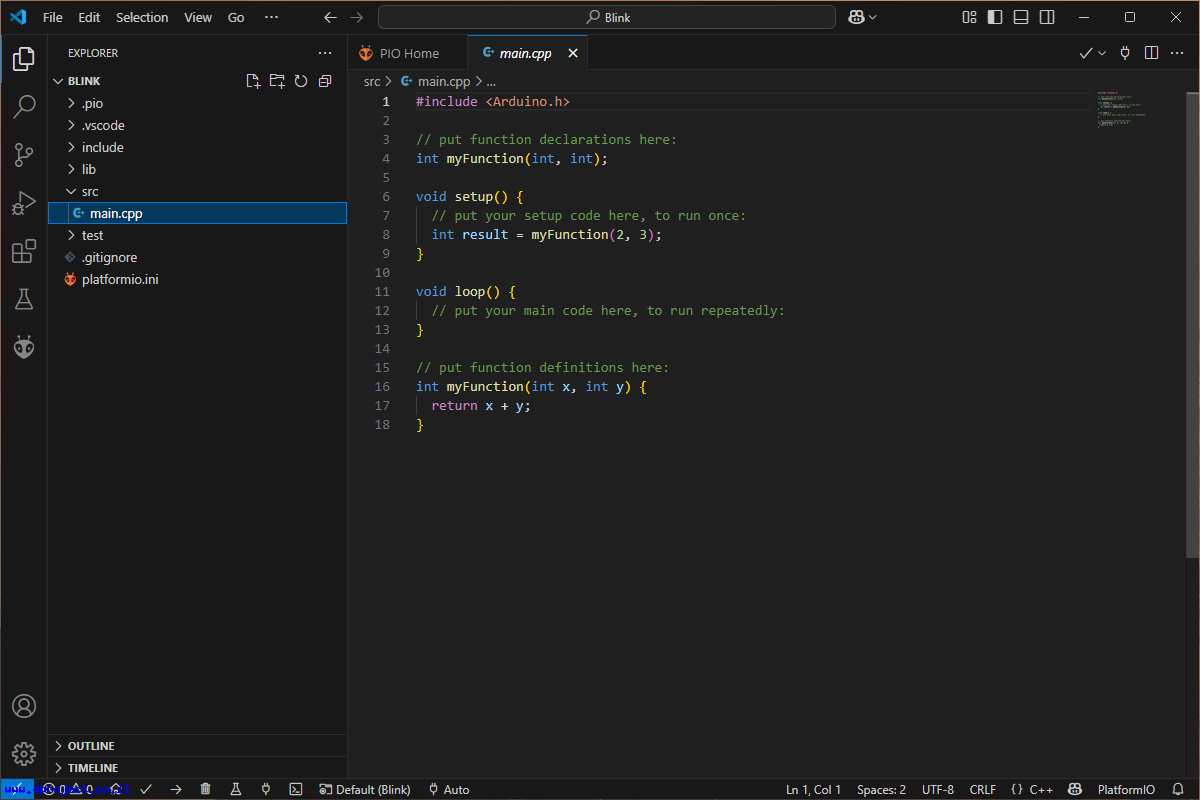This screenshot has height=800, width=1200.
Task: Open the File menu
Action: (x=53, y=17)
